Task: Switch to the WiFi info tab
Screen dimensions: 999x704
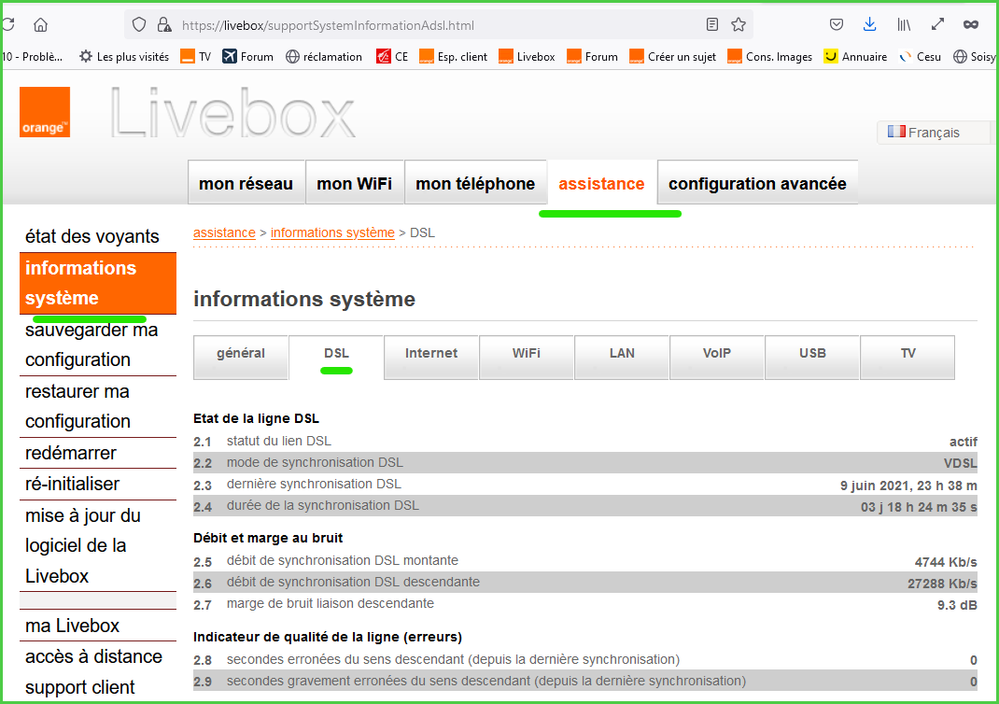Action: pos(526,357)
